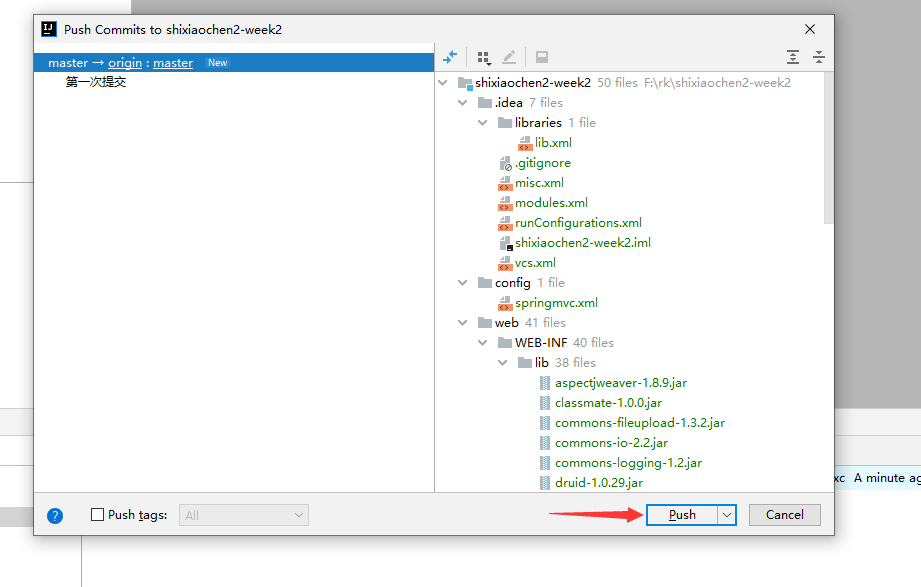921x587 pixels.
Task: Click the Collapse All icon
Action: tap(818, 57)
